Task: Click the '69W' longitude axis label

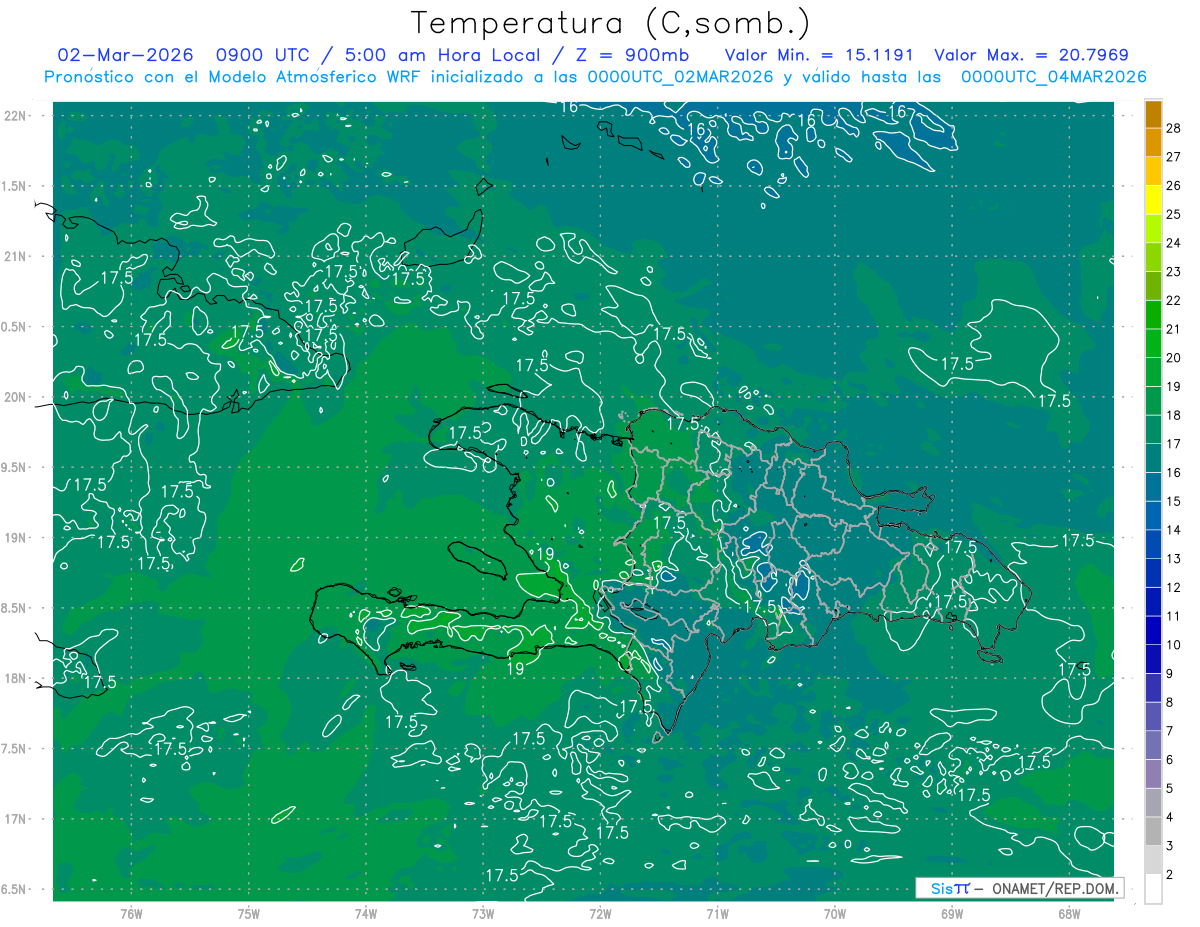Action: click(952, 914)
